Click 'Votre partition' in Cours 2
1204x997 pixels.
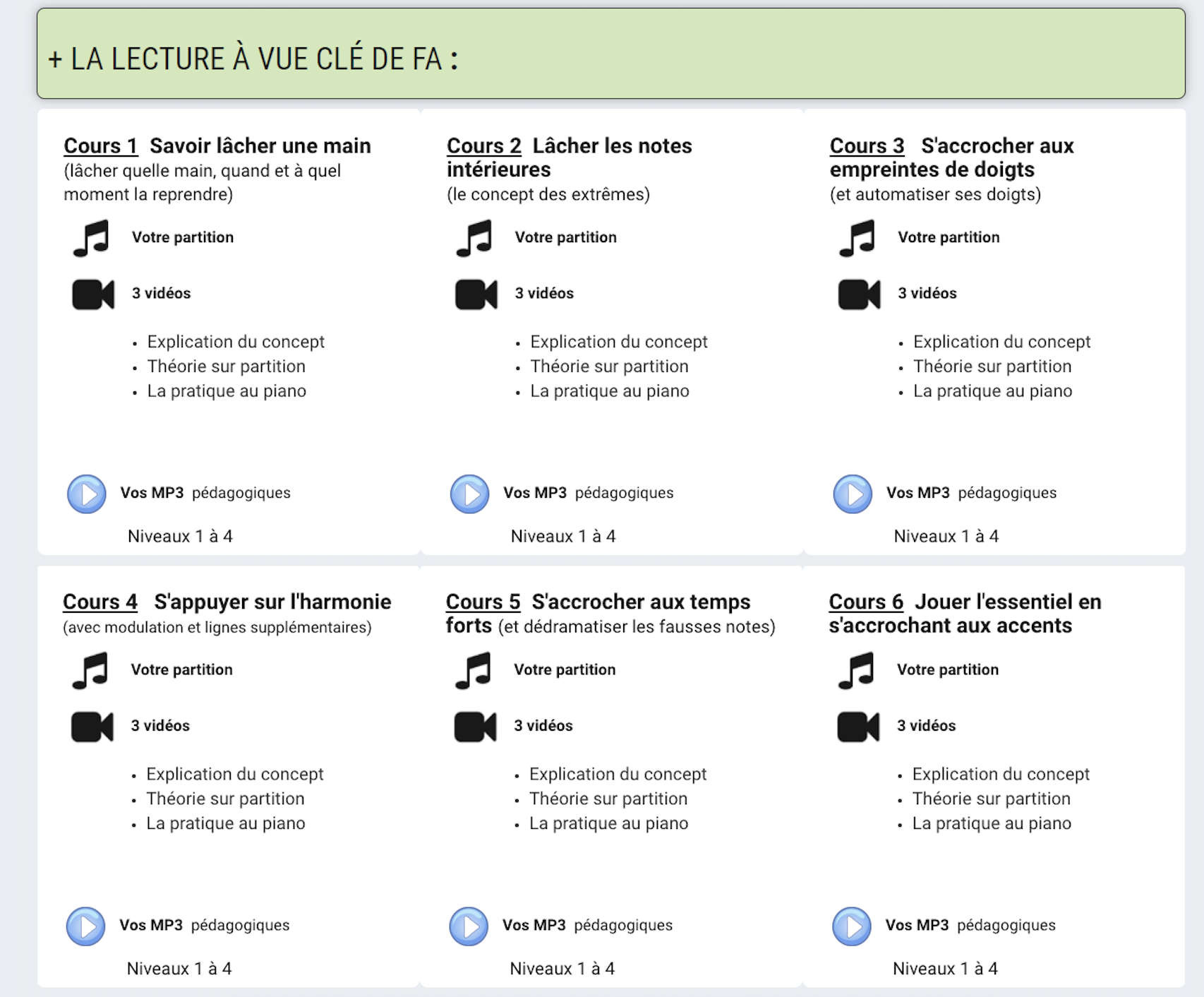pyautogui.click(x=565, y=237)
